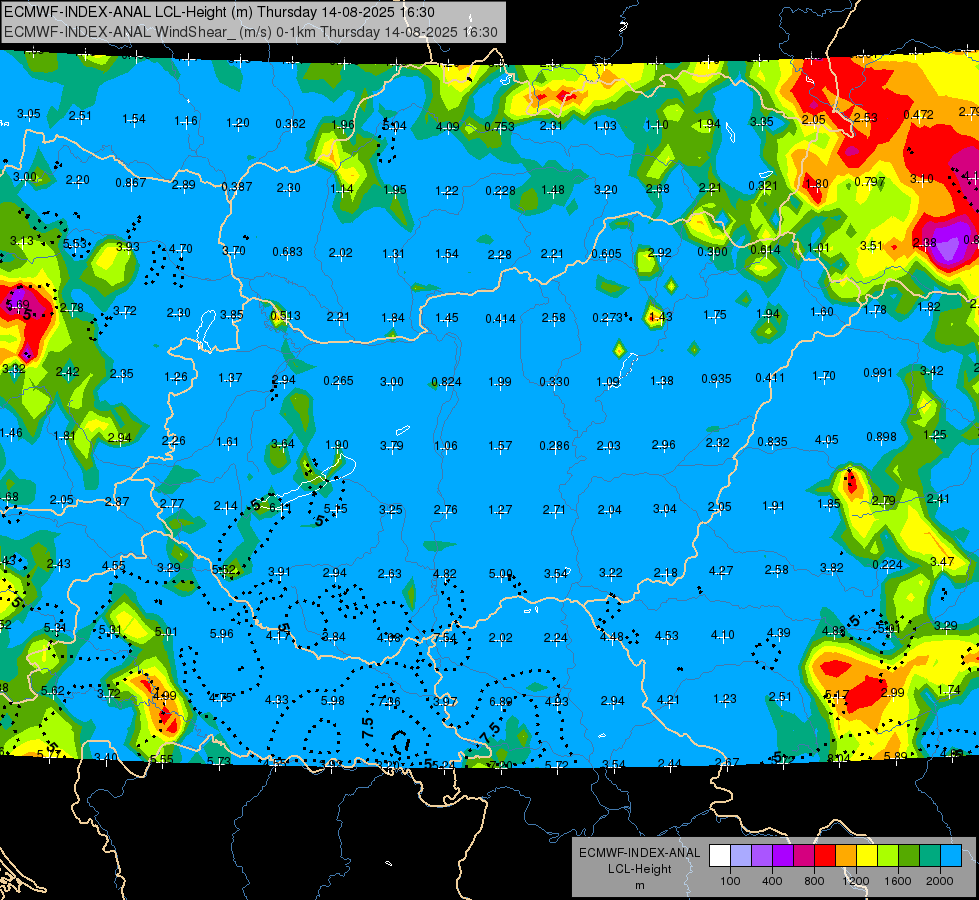
Task: Pick the pale lavender swatch in the legend
Action: point(741,856)
